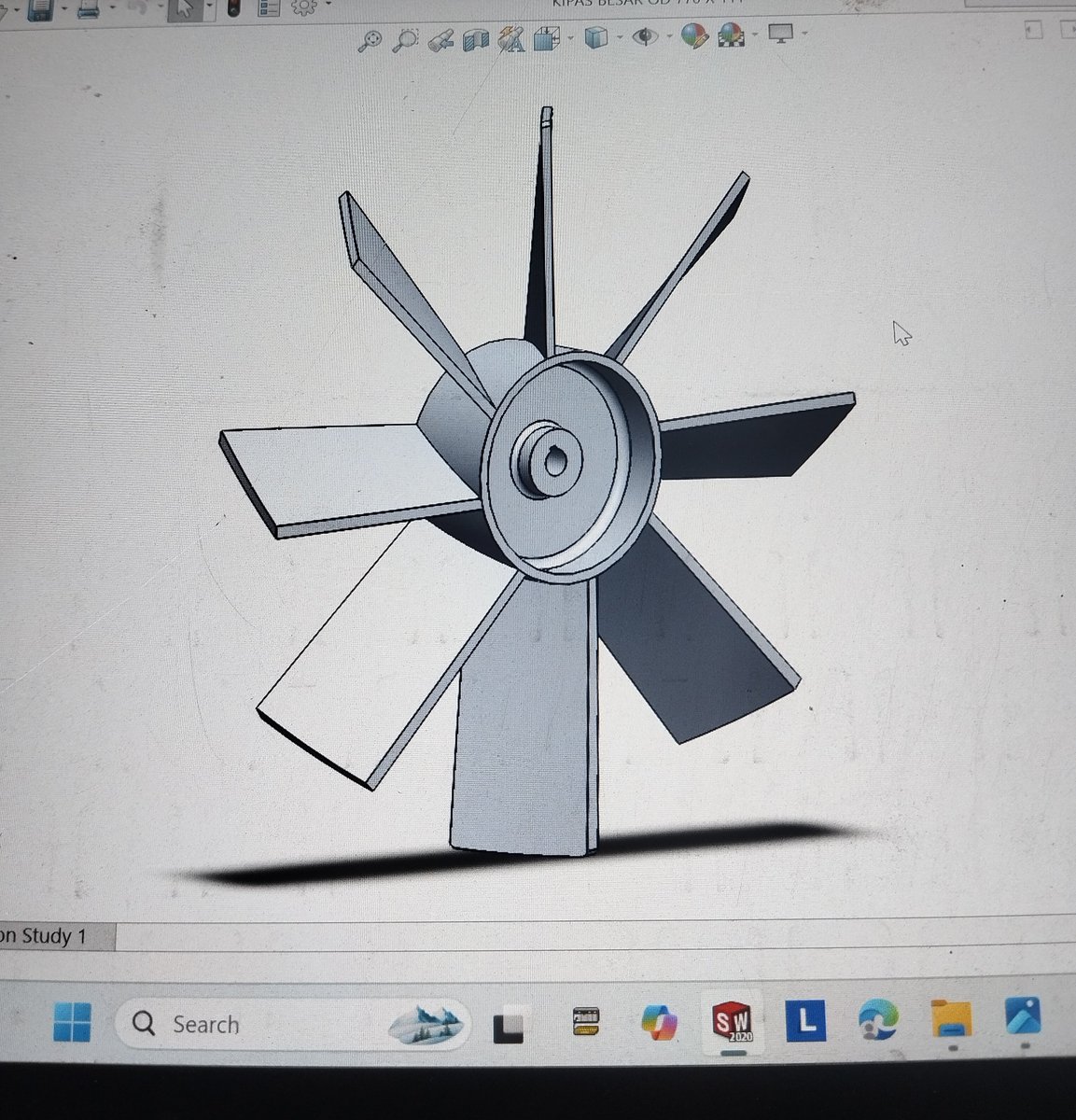Viewport: 1076px width, 1120px height.
Task: Select the Zoom to Area magnifier
Action: pos(404,40)
